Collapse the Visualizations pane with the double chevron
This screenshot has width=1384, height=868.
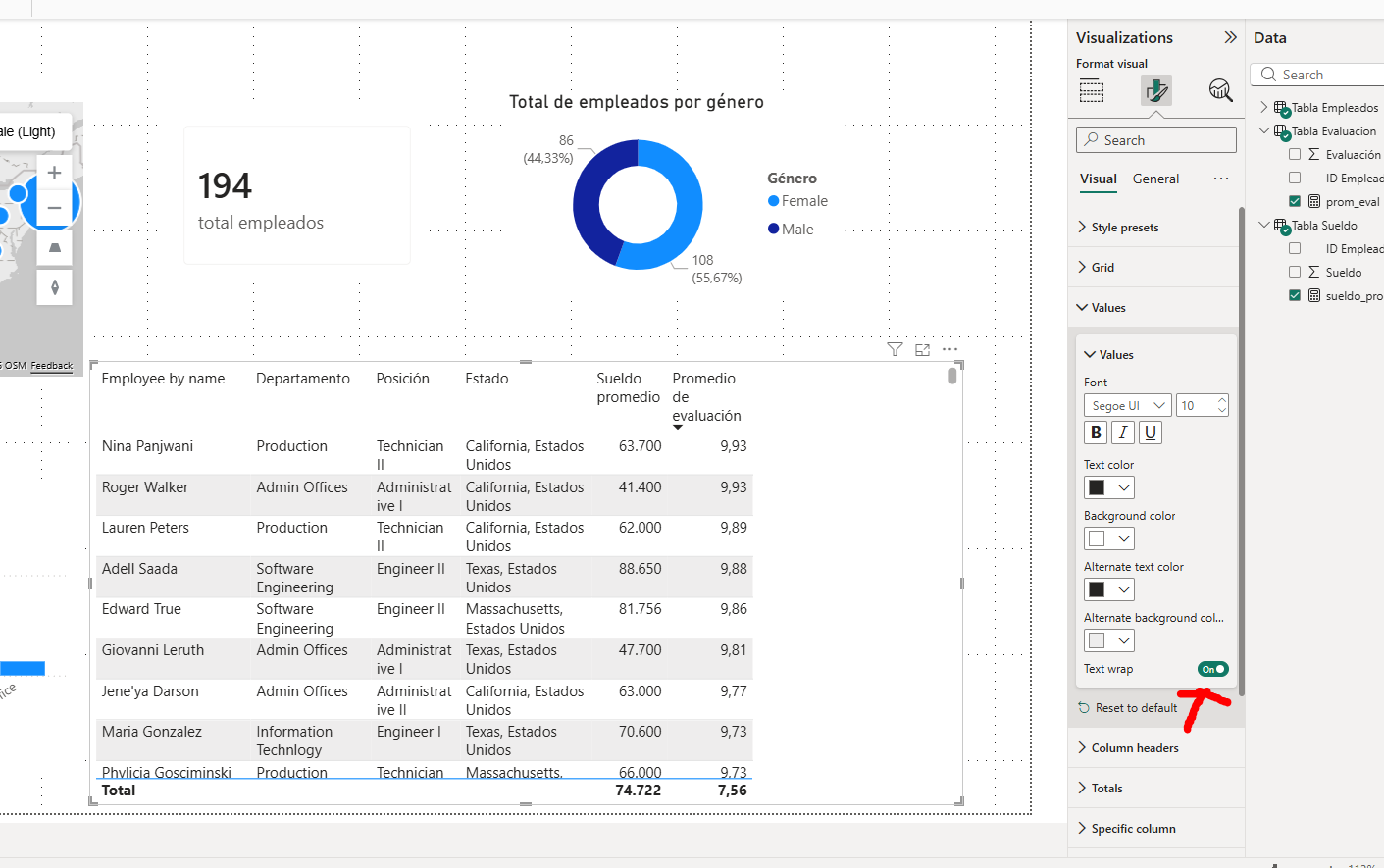(1230, 37)
